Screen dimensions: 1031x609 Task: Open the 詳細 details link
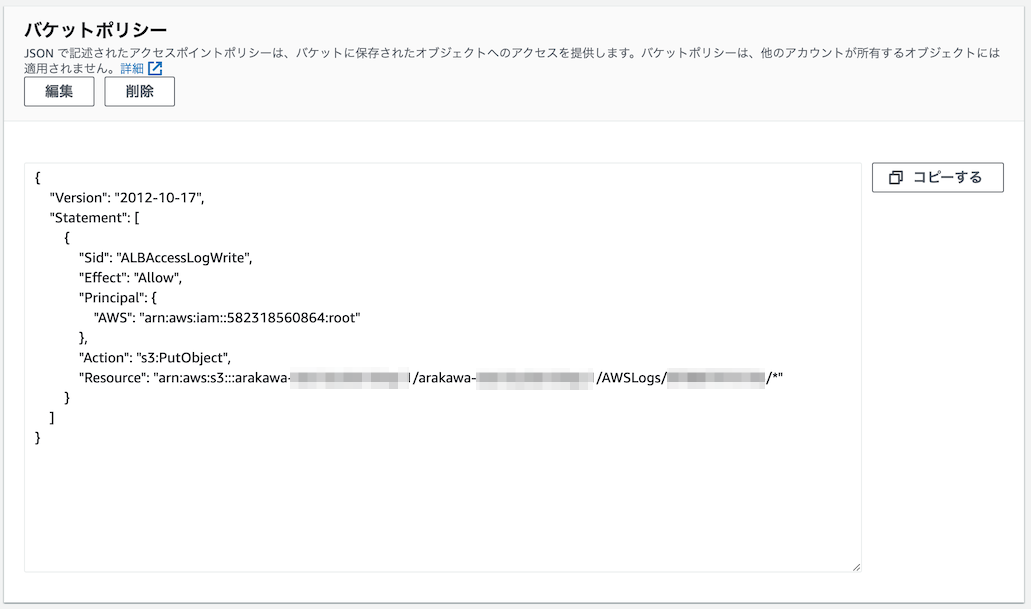point(132,69)
